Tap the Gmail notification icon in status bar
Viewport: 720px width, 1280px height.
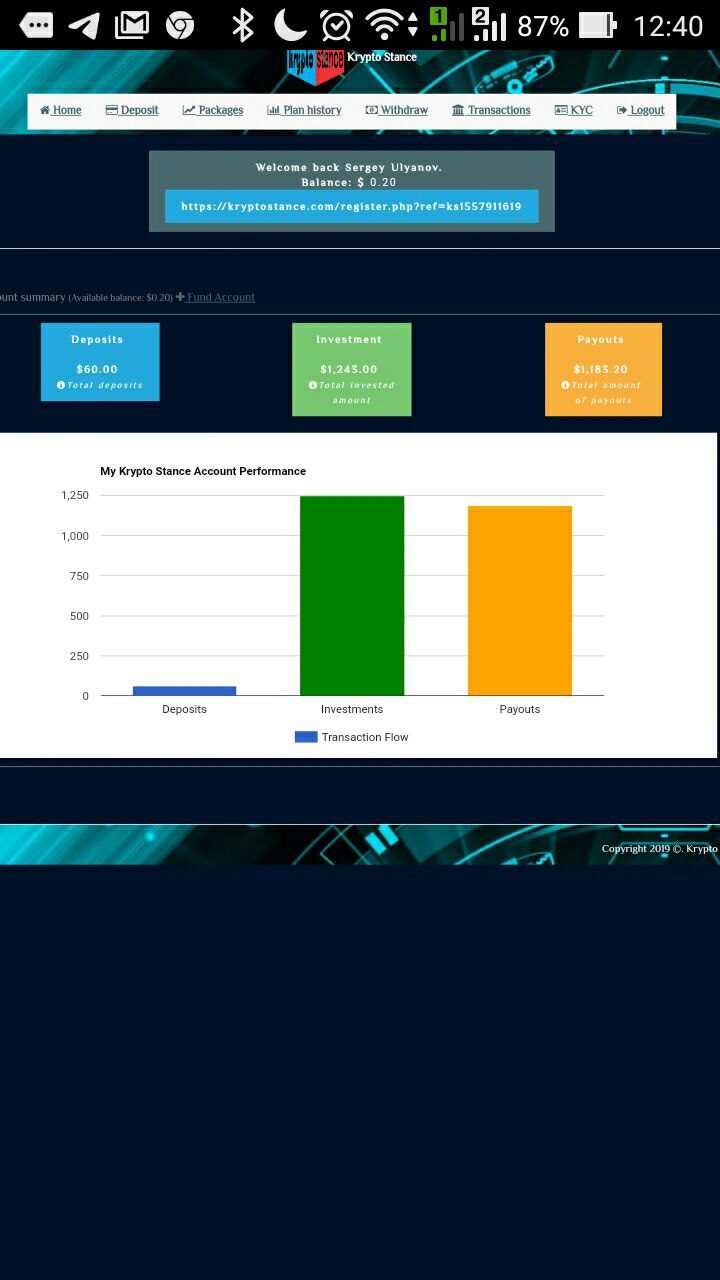coord(132,25)
